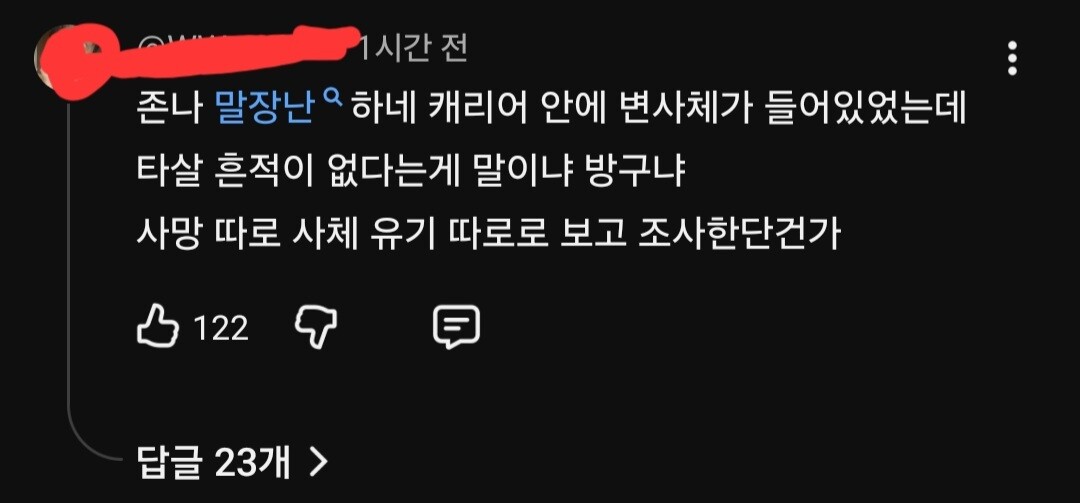Dislike the comment with the thumbs-down icon
The width and height of the screenshot is (1080, 503).
point(316,327)
